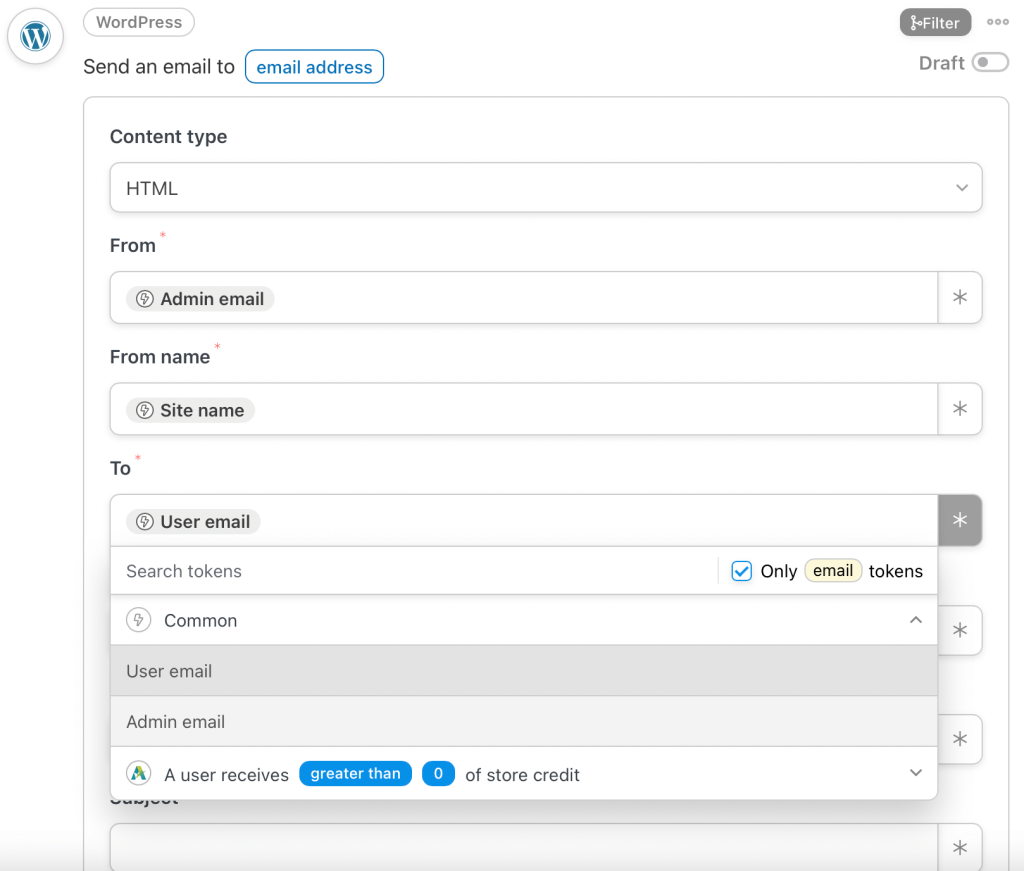Click the Filter button
Image resolution: width=1024 pixels, height=871 pixels.
click(935, 23)
